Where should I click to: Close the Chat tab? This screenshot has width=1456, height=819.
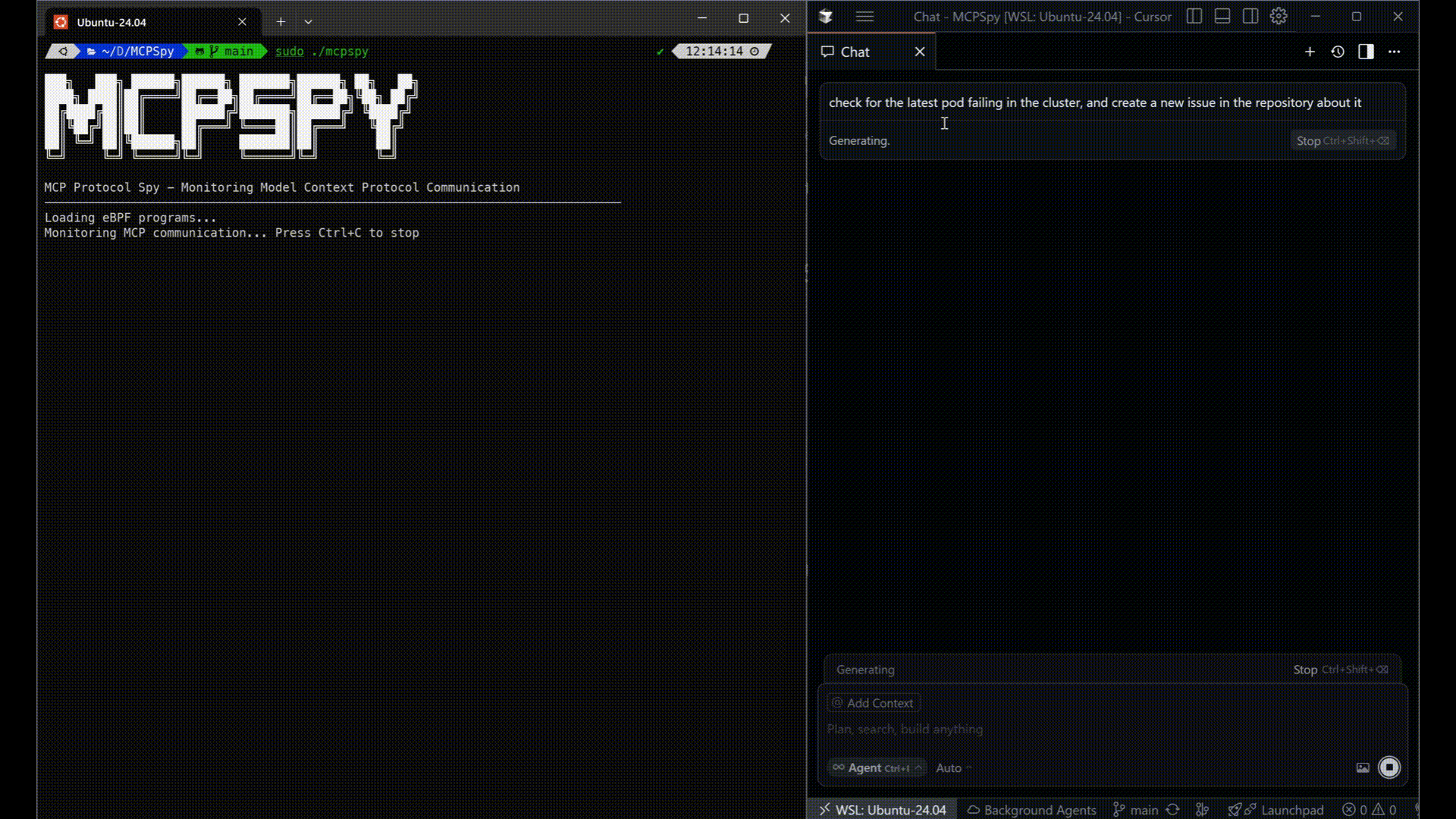(x=920, y=52)
